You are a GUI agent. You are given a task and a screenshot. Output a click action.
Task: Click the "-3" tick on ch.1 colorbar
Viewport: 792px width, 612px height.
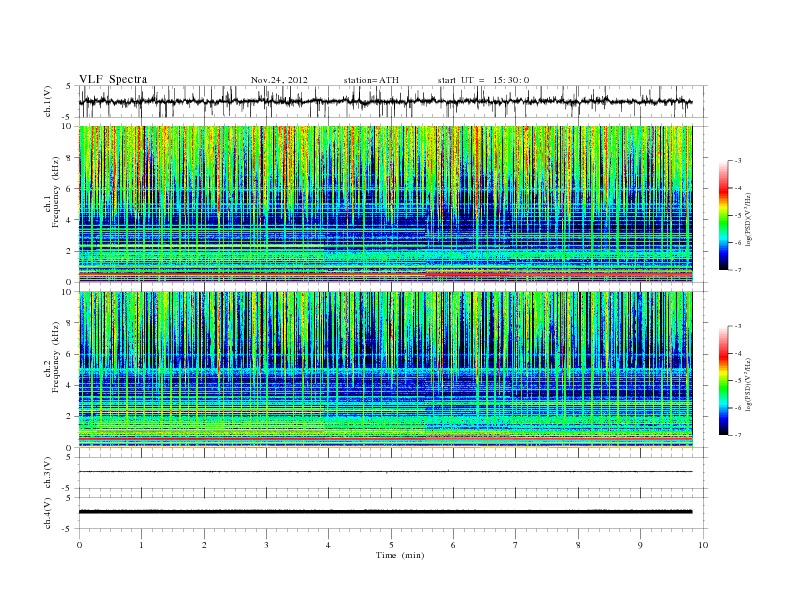[737, 161]
